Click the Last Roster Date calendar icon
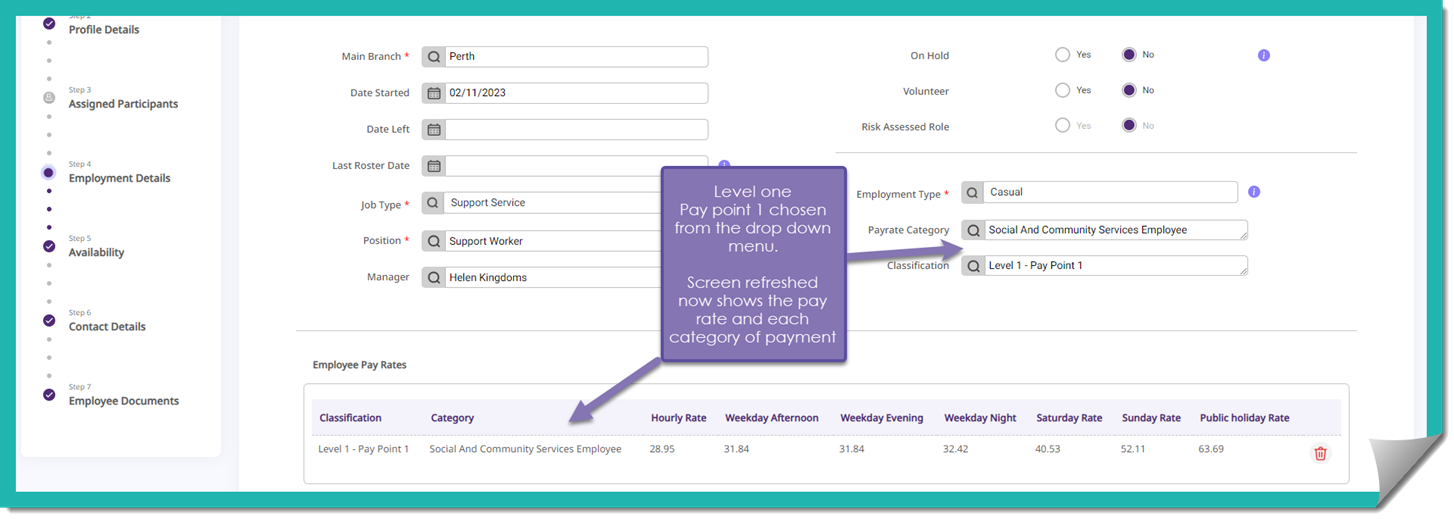 coord(434,166)
